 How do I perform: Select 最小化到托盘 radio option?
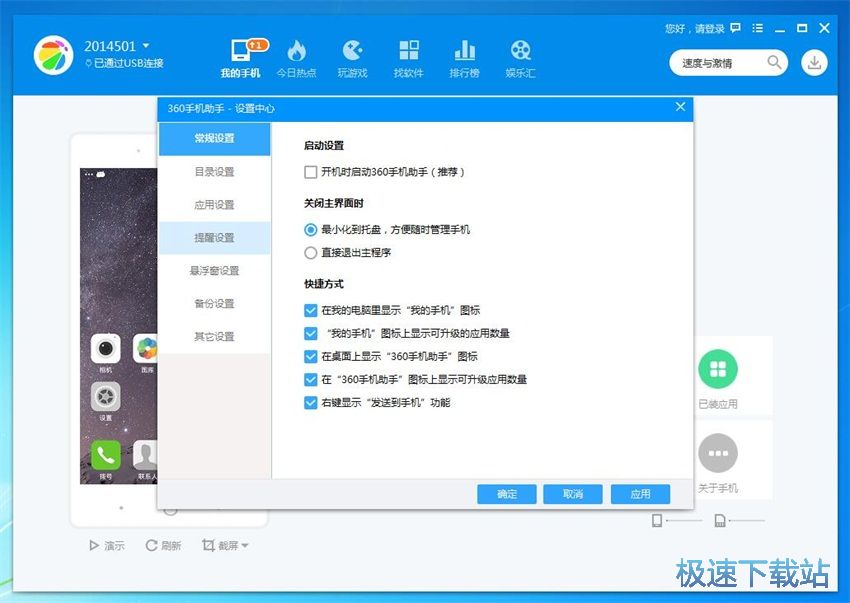click(x=311, y=230)
